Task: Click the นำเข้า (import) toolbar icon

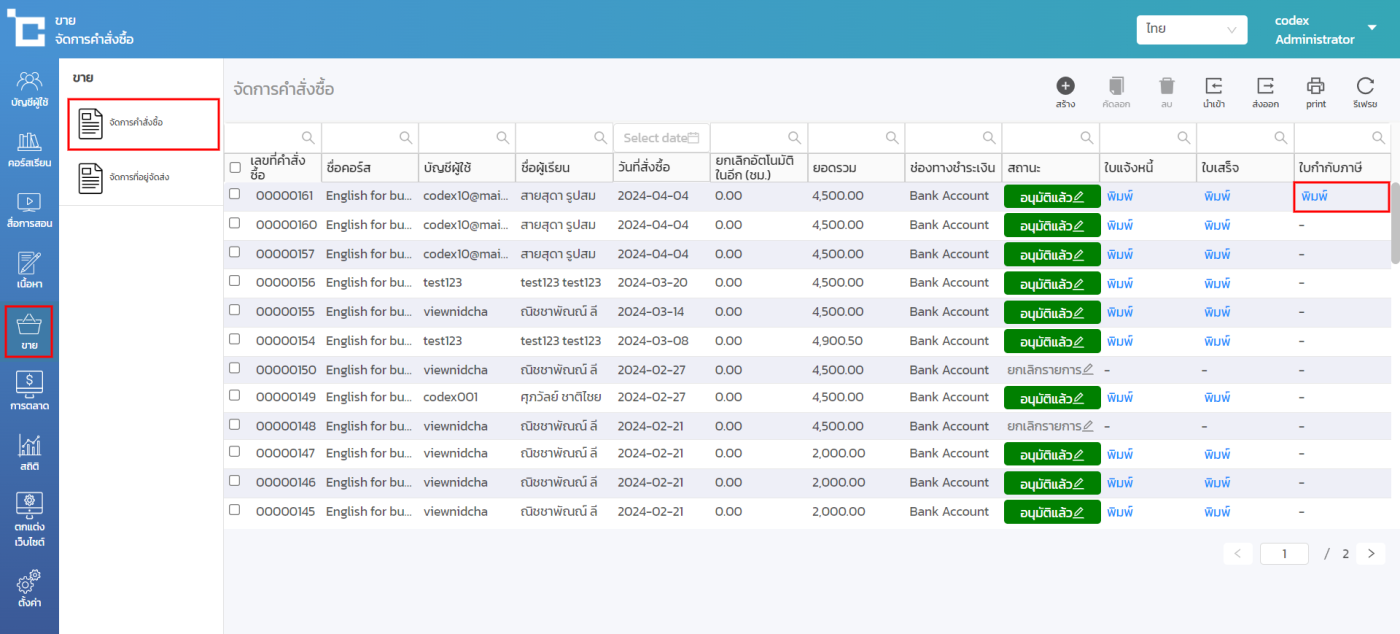Action: (1214, 87)
